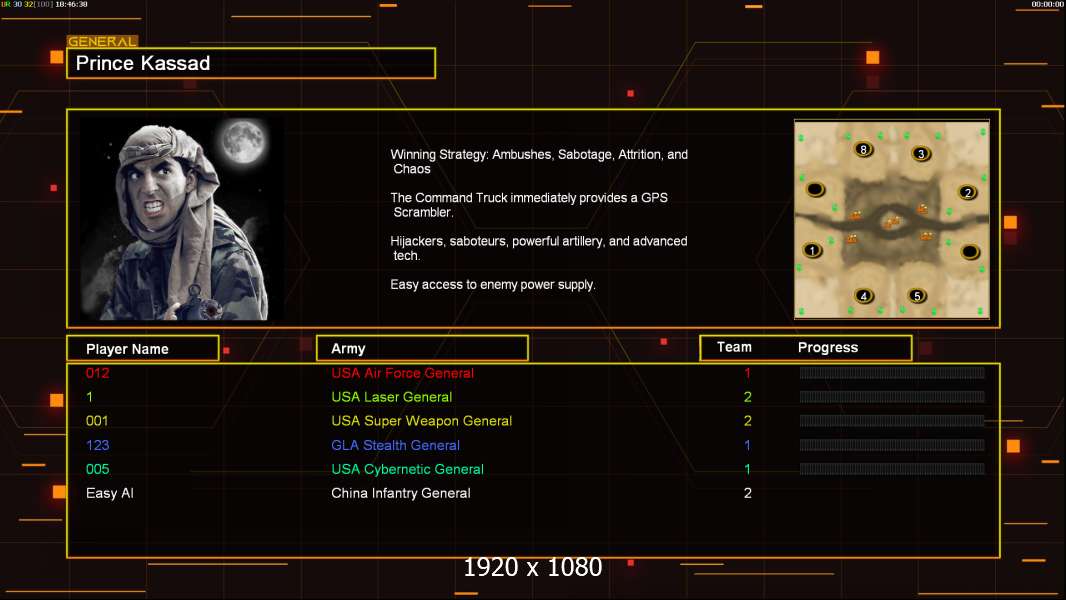Click USA Laser General army
Viewport: 1066px width, 600px height.
click(392, 397)
